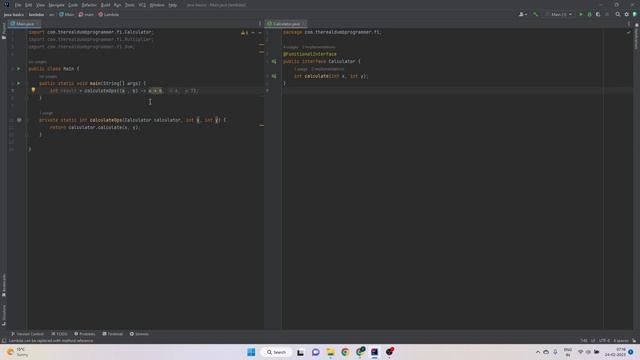
Task: Open the Services tool window
Action: tap(139, 334)
